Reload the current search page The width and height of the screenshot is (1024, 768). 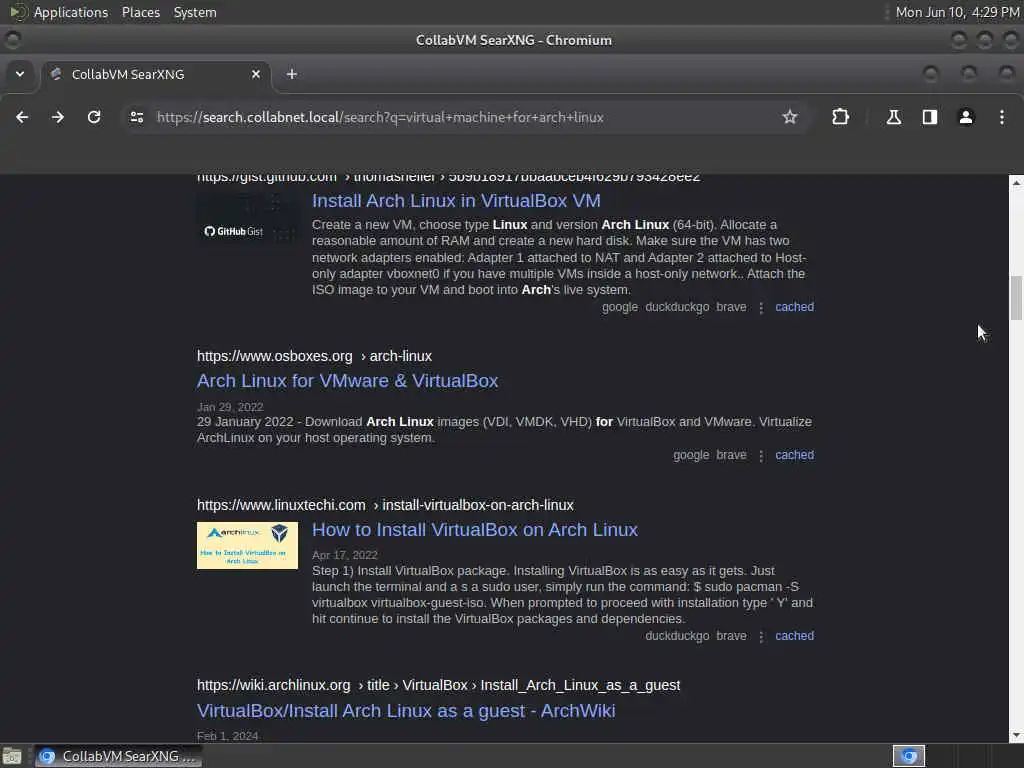tap(94, 117)
